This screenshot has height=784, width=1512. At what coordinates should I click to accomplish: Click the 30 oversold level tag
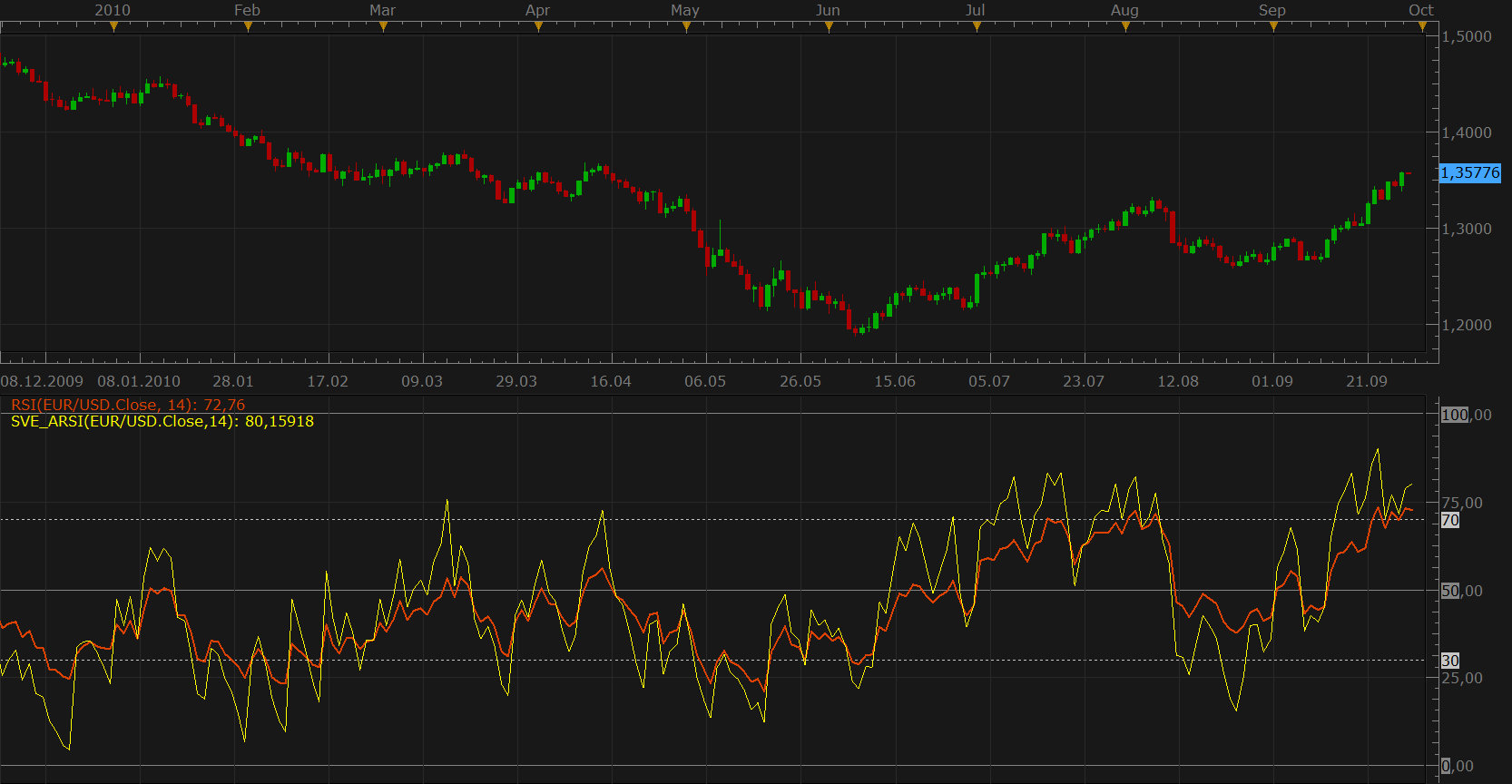pyautogui.click(x=1450, y=661)
